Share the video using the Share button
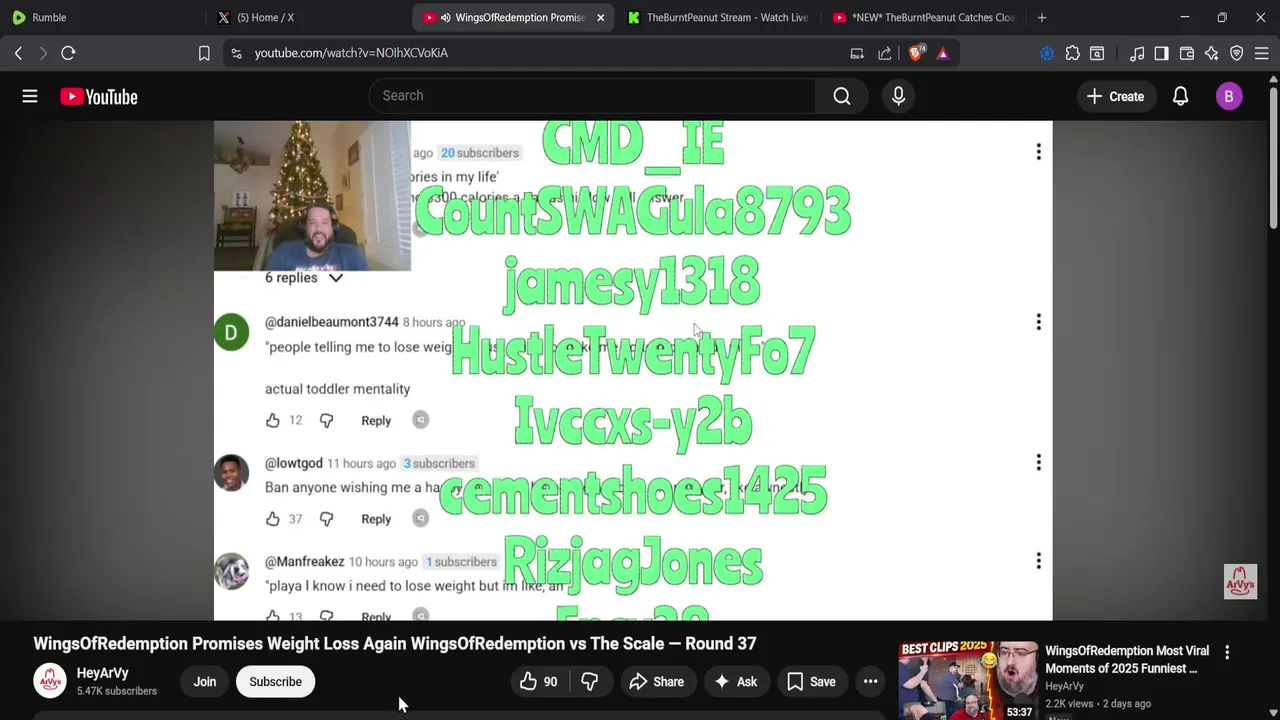Image resolution: width=1280 pixels, height=720 pixels. pos(656,682)
